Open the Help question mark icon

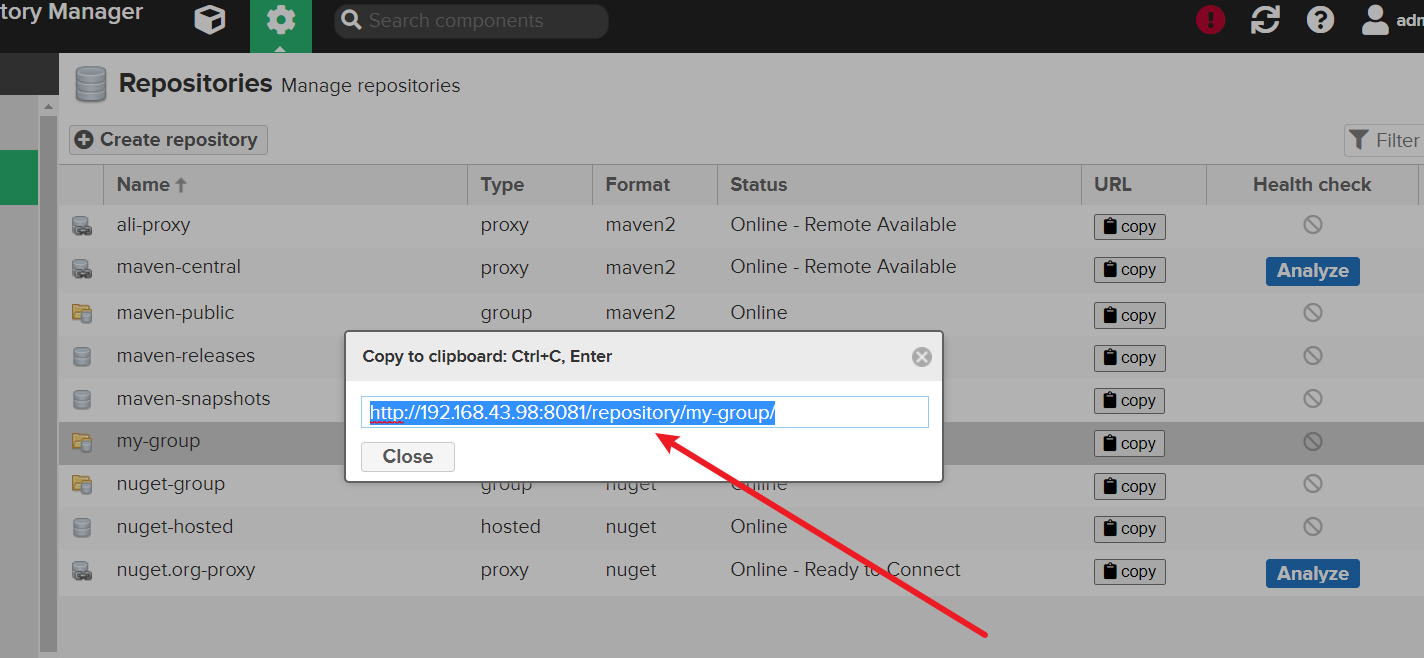pyautogui.click(x=1321, y=20)
